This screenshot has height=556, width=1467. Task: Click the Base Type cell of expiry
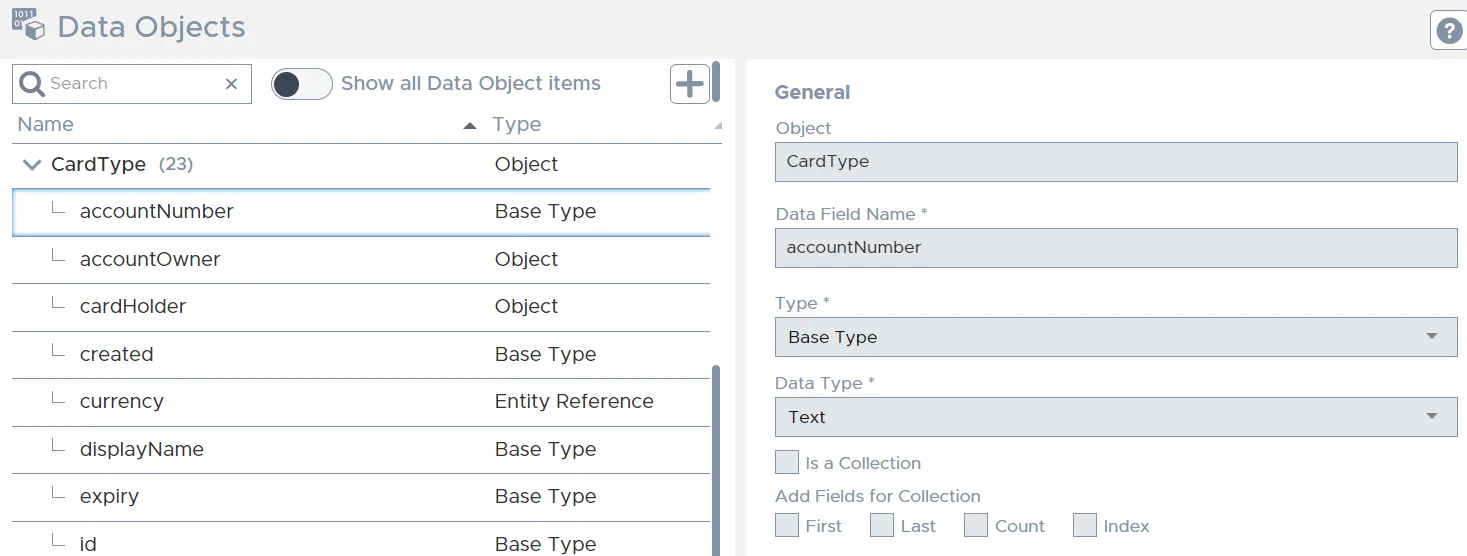coord(545,496)
